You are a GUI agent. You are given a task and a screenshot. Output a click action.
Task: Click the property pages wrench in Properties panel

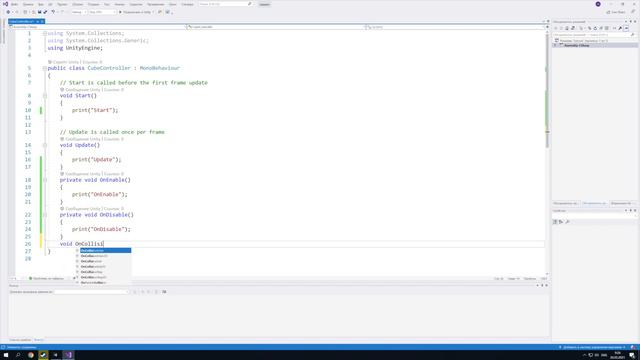pyautogui.click(x=567, y=222)
